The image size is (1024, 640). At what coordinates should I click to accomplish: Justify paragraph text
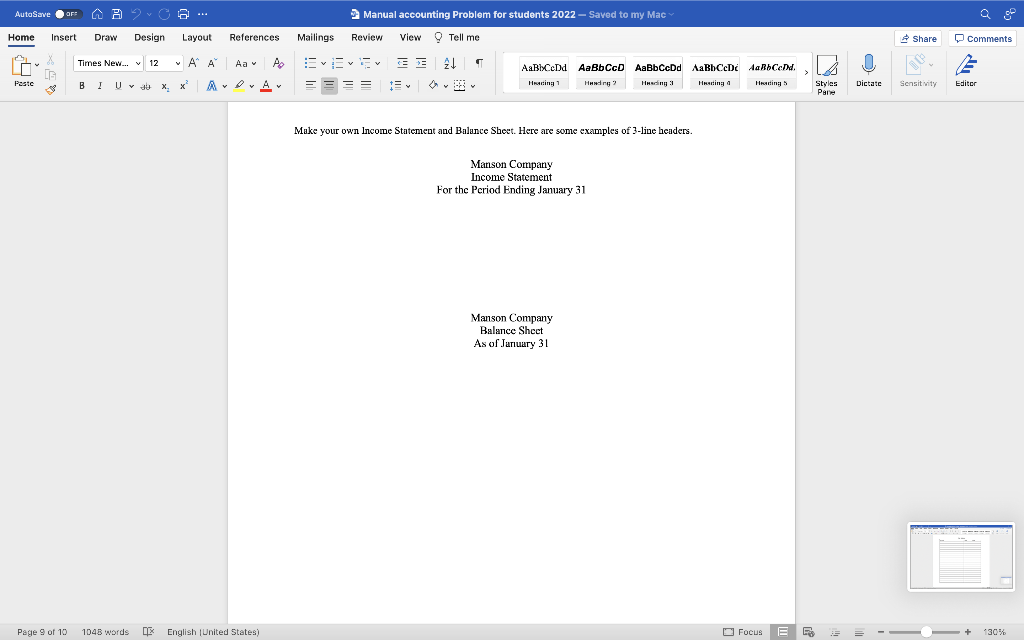click(366, 86)
